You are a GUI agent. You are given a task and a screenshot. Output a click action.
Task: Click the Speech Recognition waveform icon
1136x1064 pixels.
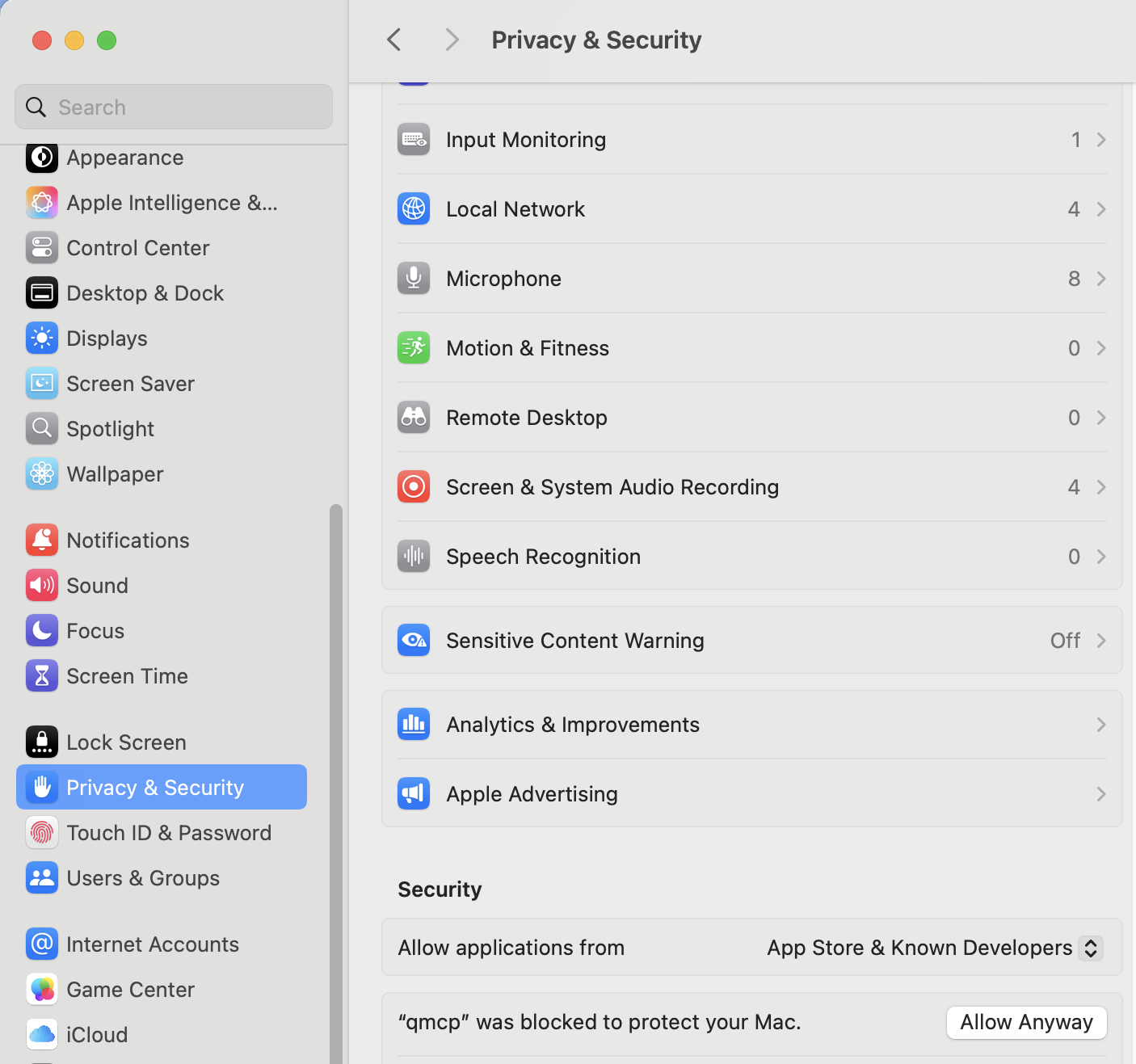(x=414, y=557)
